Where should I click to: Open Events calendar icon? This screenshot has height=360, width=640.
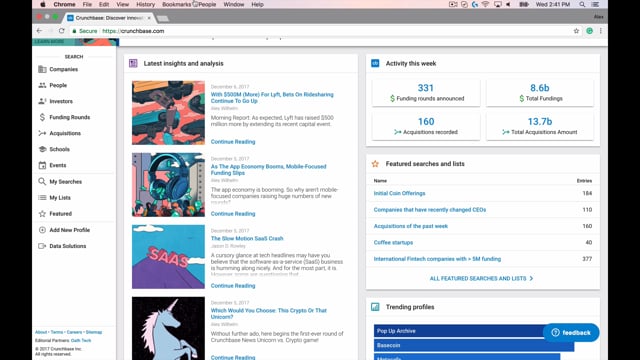pyautogui.click(x=42, y=165)
